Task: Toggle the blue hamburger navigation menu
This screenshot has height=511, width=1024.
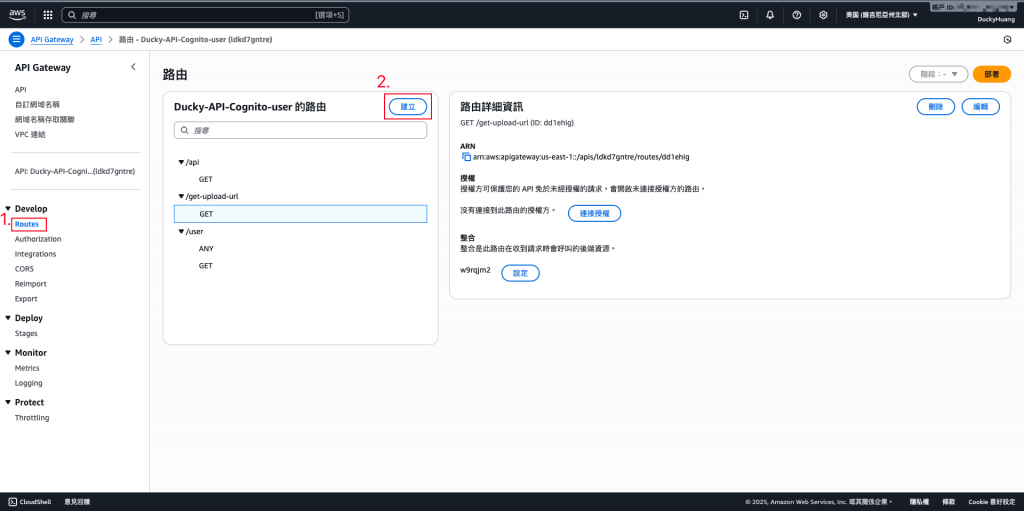Action: (x=16, y=39)
